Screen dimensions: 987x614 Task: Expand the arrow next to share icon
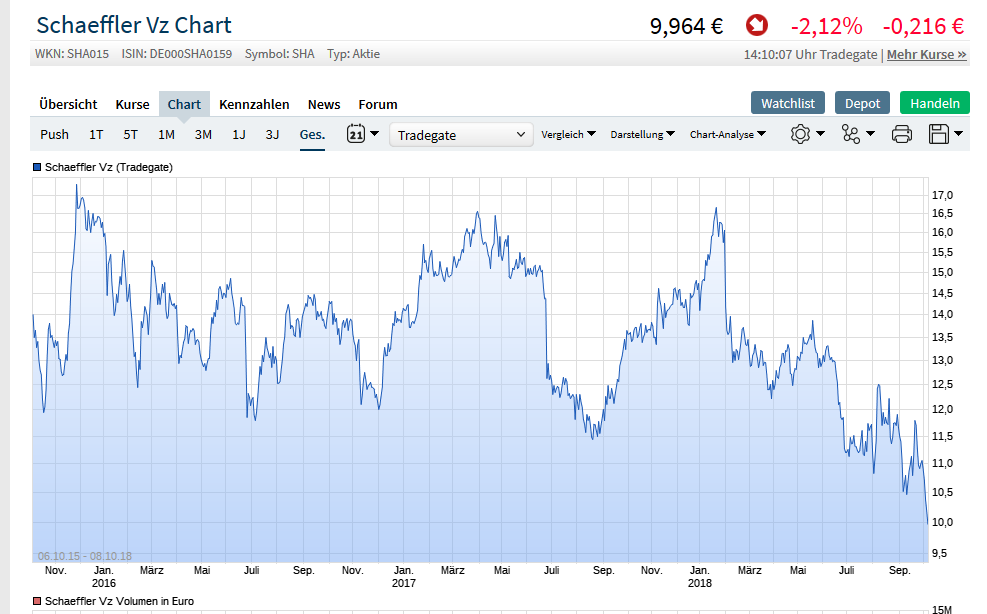point(871,134)
